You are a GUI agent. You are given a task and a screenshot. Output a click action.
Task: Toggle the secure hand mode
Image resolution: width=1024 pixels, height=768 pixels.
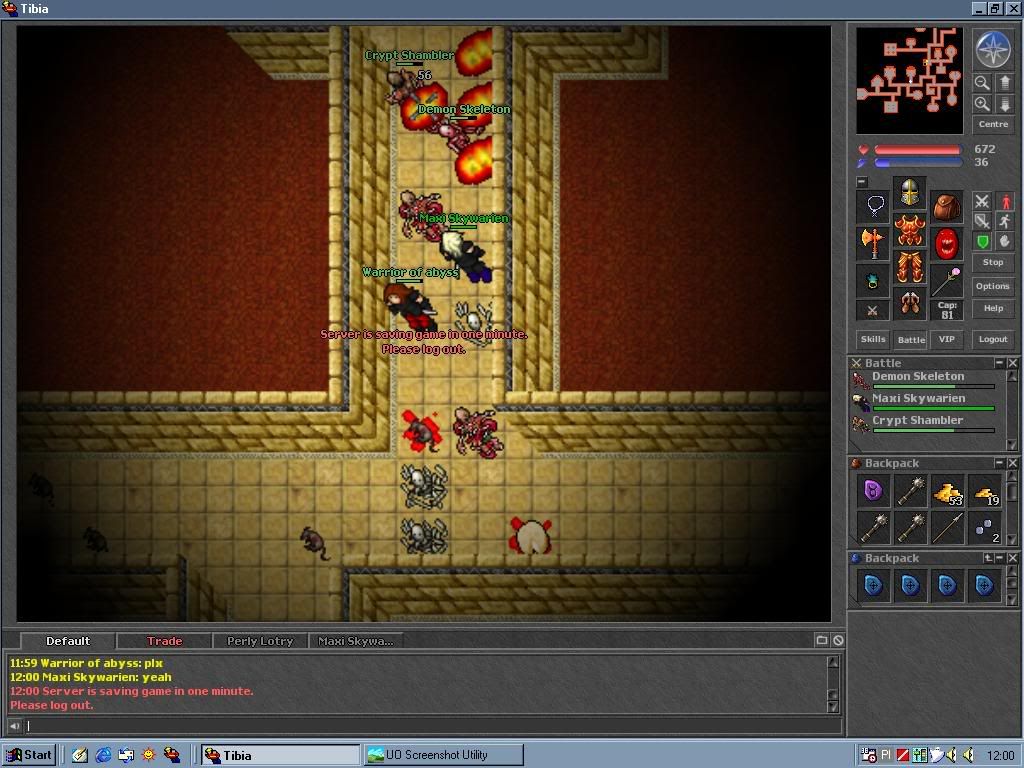pyautogui.click(x=1004, y=242)
